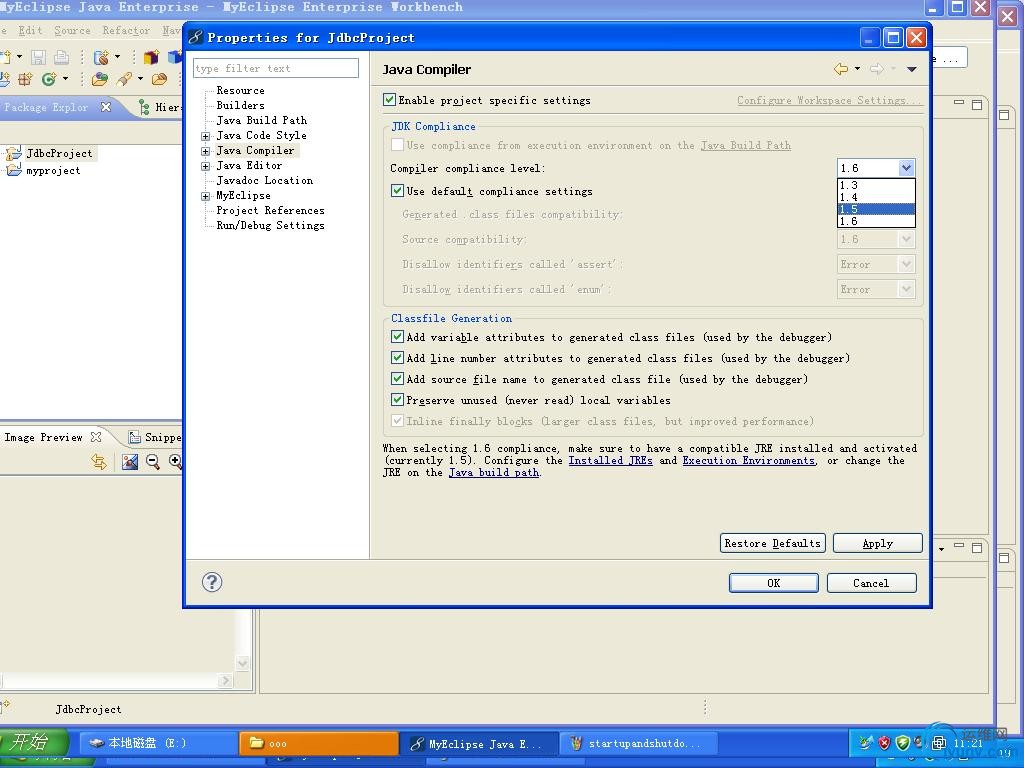The height and width of the screenshot is (768, 1024).
Task: Click the type filter text field
Action: [276, 68]
